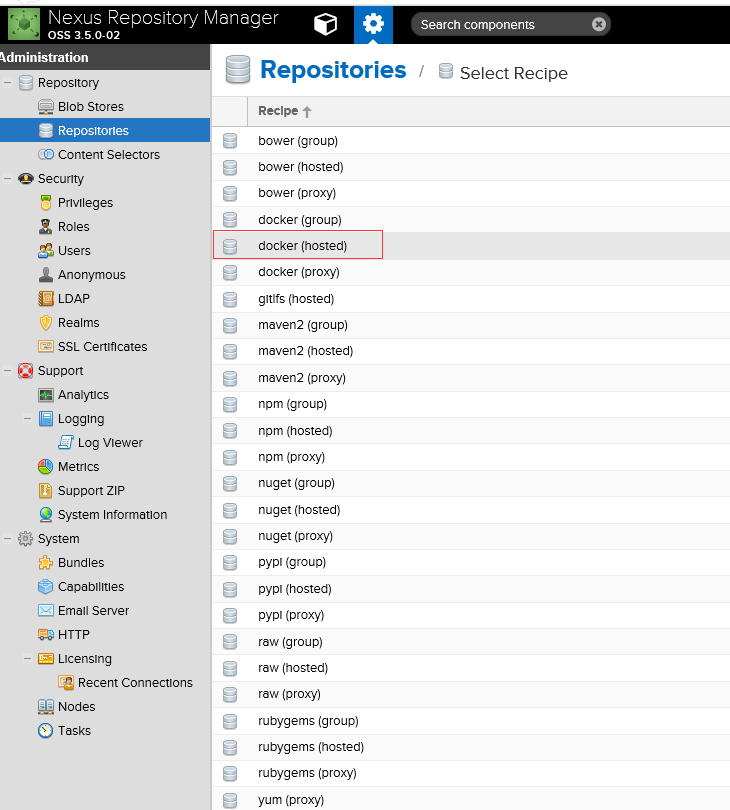Clear search using the X icon
This screenshot has height=810, width=730.
(x=598, y=25)
